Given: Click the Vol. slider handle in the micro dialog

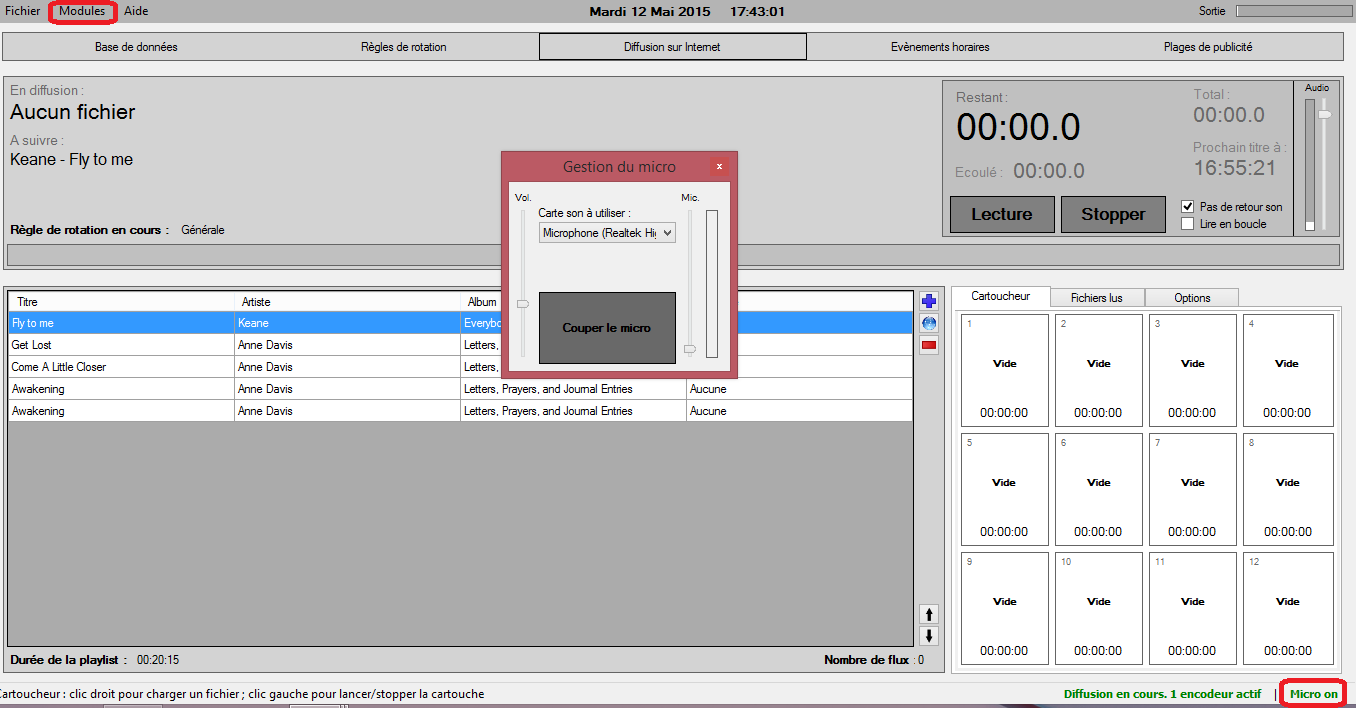Looking at the screenshot, I should (522, 304).
